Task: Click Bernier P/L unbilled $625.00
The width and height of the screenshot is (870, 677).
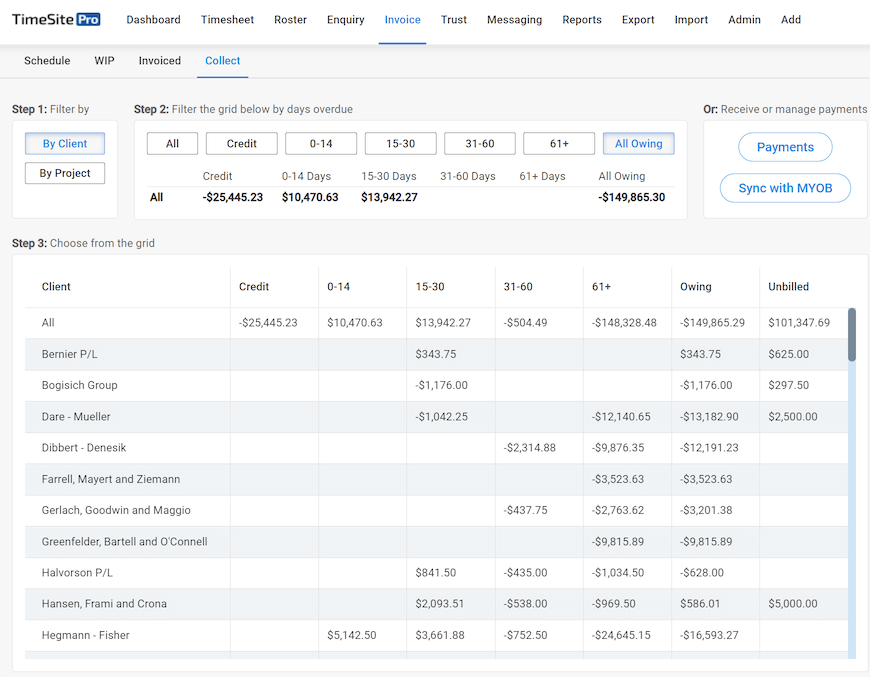Action: coord(788,354)
